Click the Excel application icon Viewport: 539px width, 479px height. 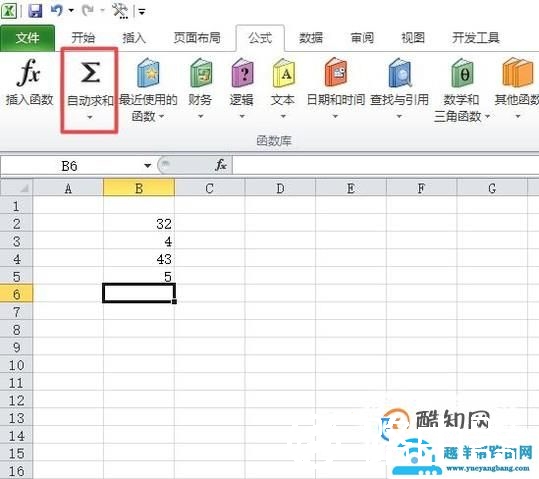9,11
